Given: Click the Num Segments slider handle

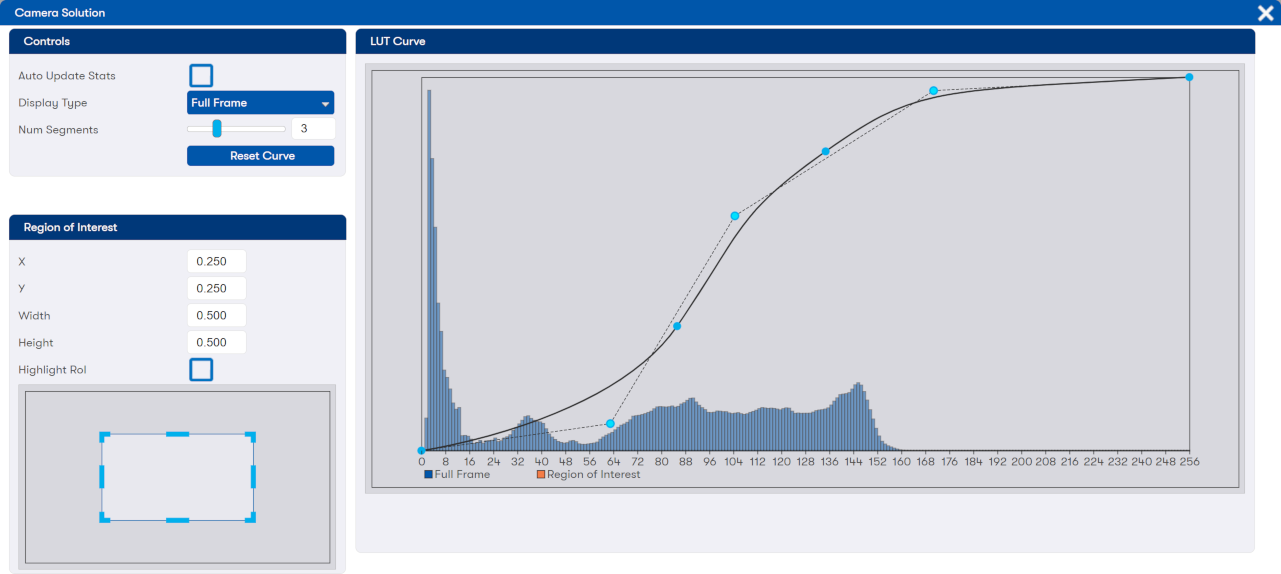Looking at the screenshot, I should [x=217, y=129].
